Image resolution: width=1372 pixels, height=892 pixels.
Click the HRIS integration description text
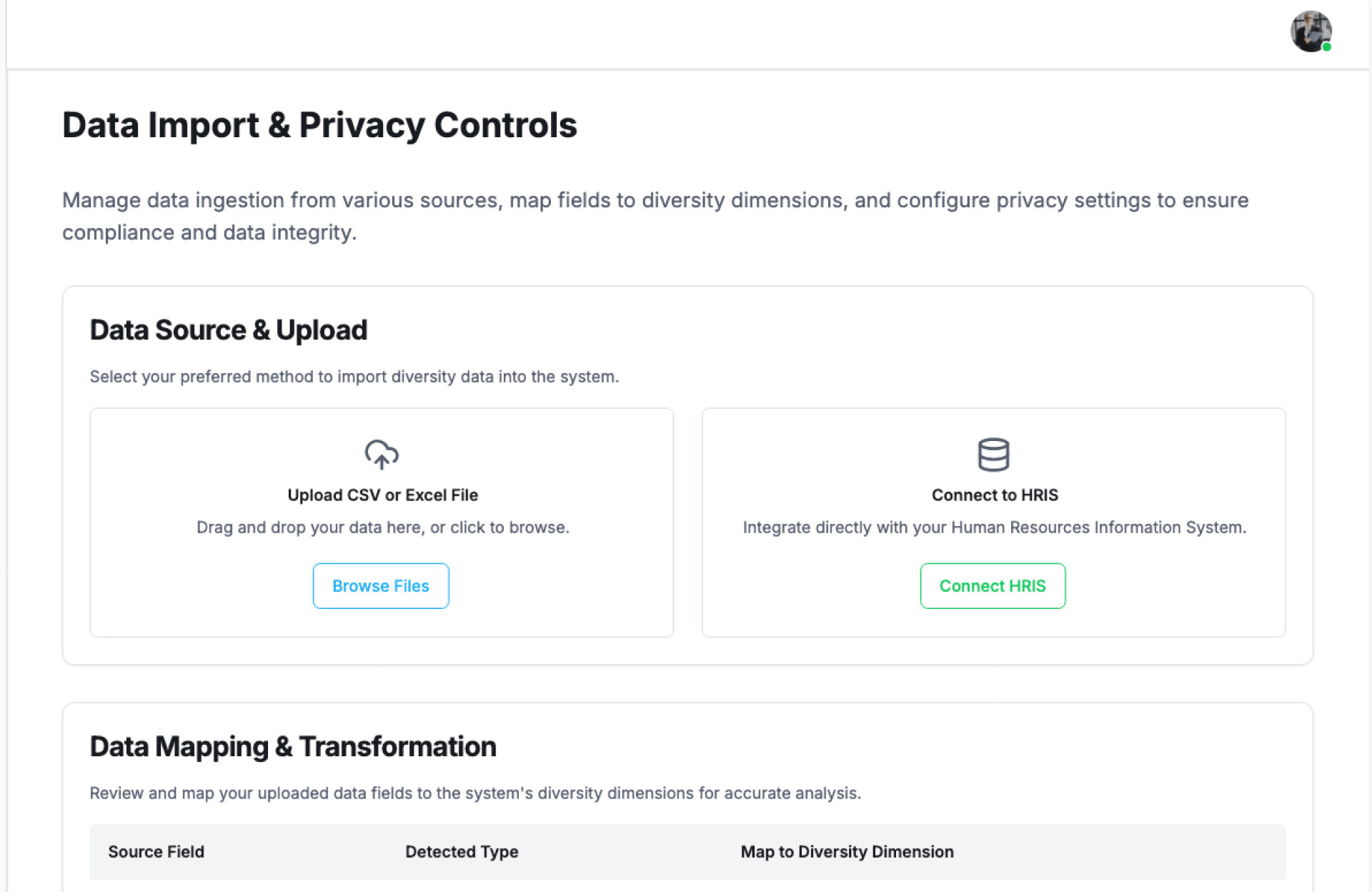click(994, 527)
